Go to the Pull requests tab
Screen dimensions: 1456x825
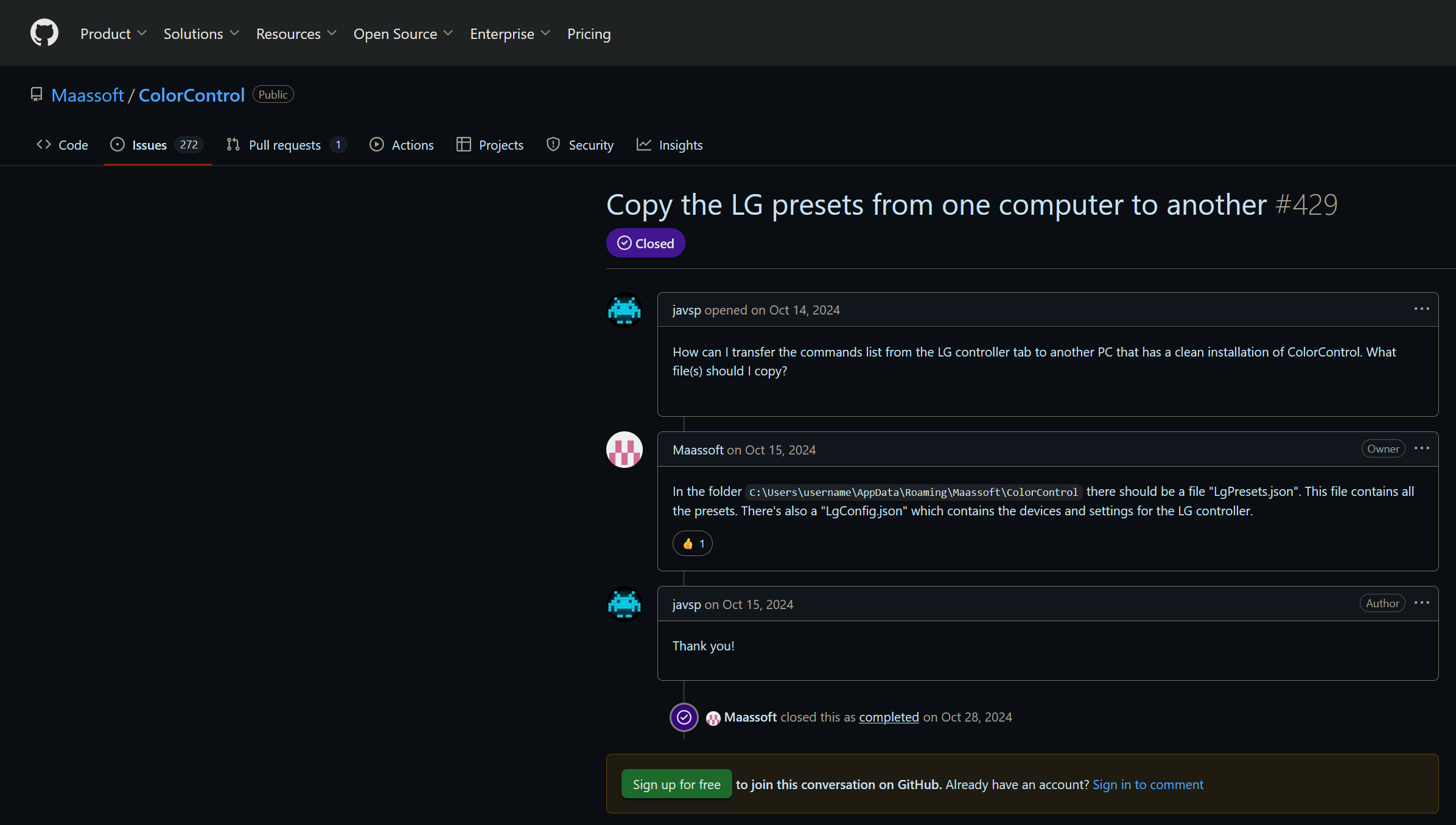tap(285, 145)
